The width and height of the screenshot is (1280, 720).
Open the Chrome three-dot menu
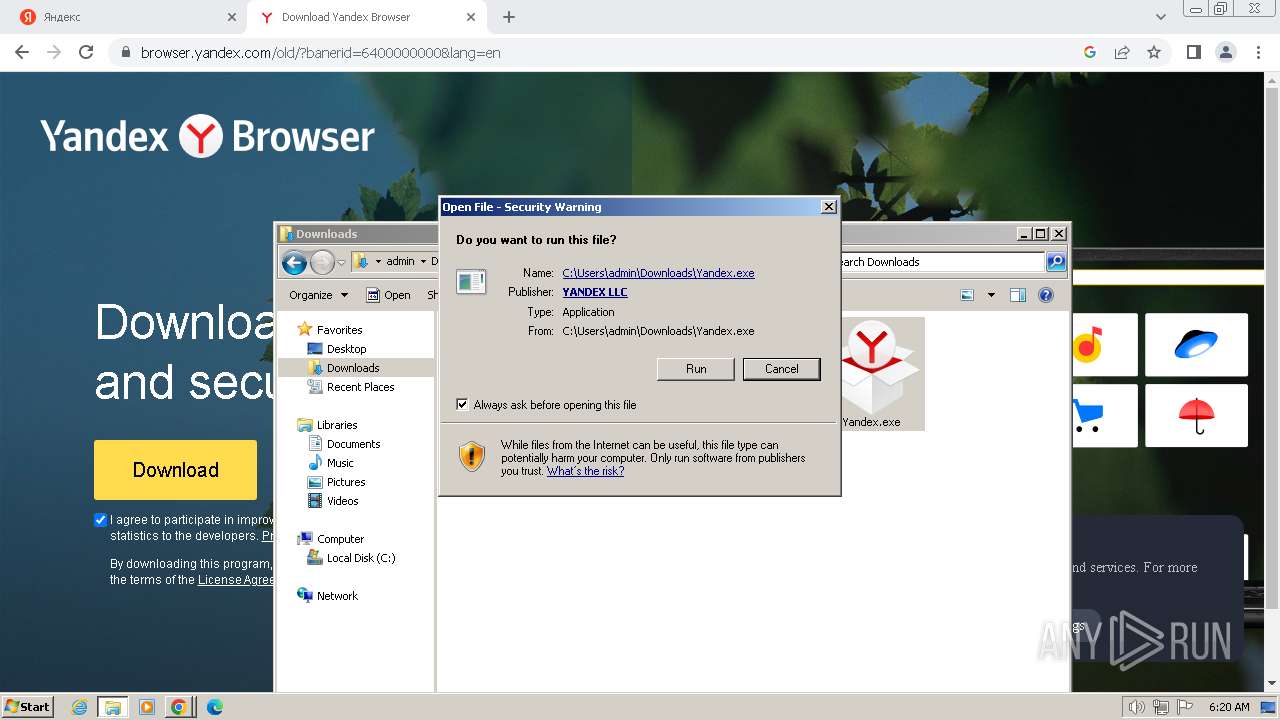point(1257,52)
